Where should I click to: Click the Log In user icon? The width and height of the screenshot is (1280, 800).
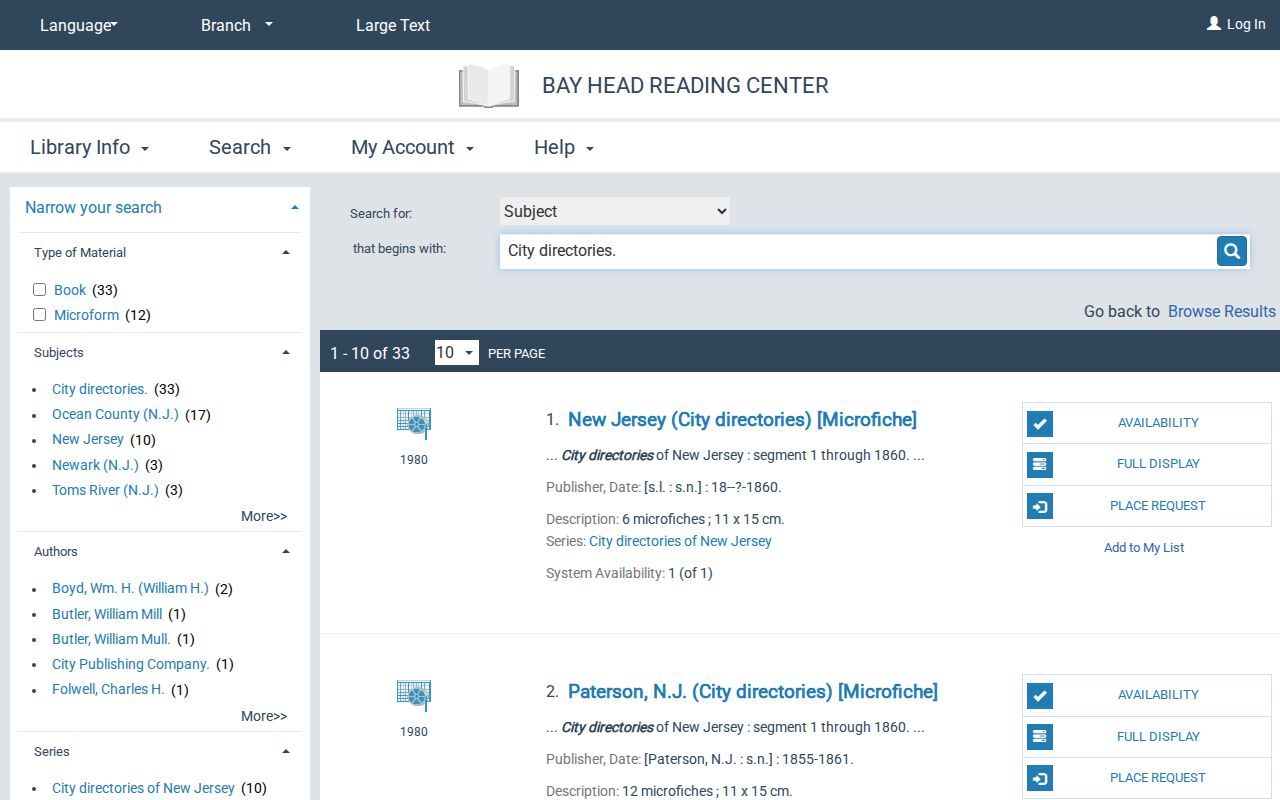pos(1214,23)
